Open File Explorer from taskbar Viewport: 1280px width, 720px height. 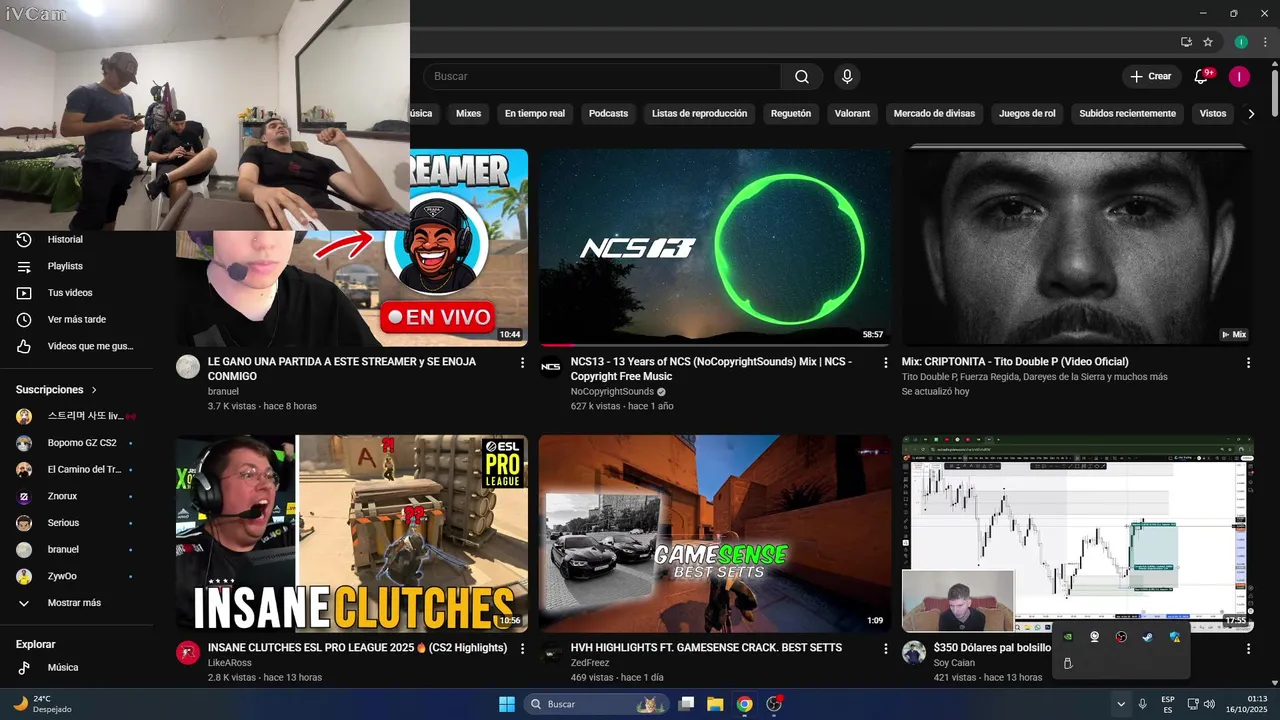715,704
